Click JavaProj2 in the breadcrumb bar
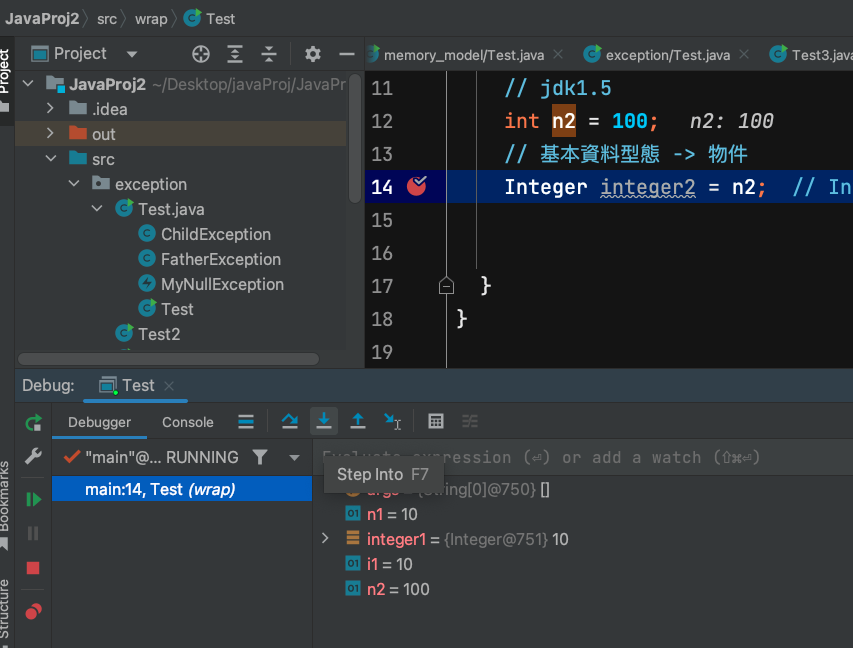Screen dimensions: 853x648 (x=42, y=18)
